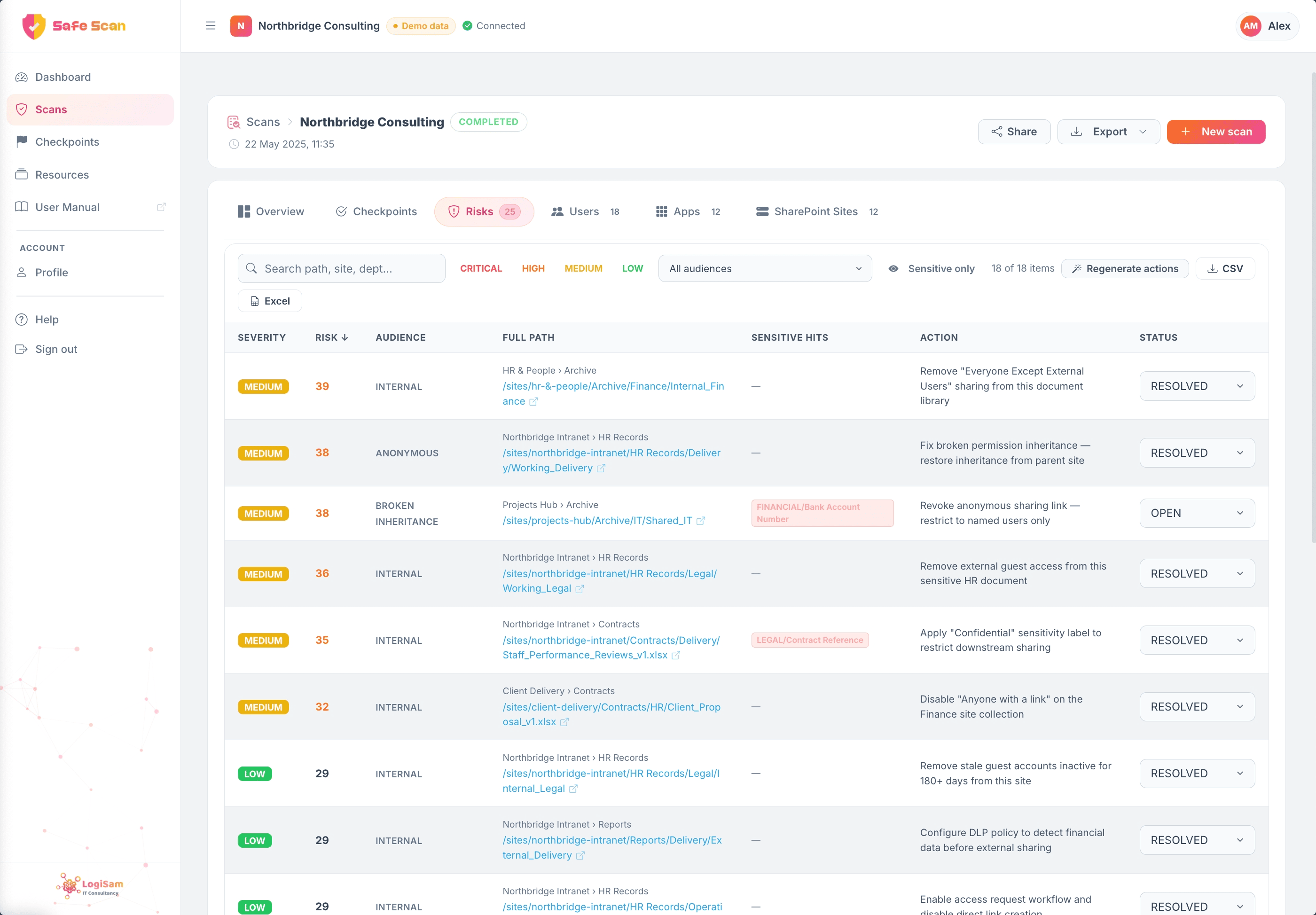
Task: Open status dropdown for Client_Proposal row
Action: pos(1197,707)
